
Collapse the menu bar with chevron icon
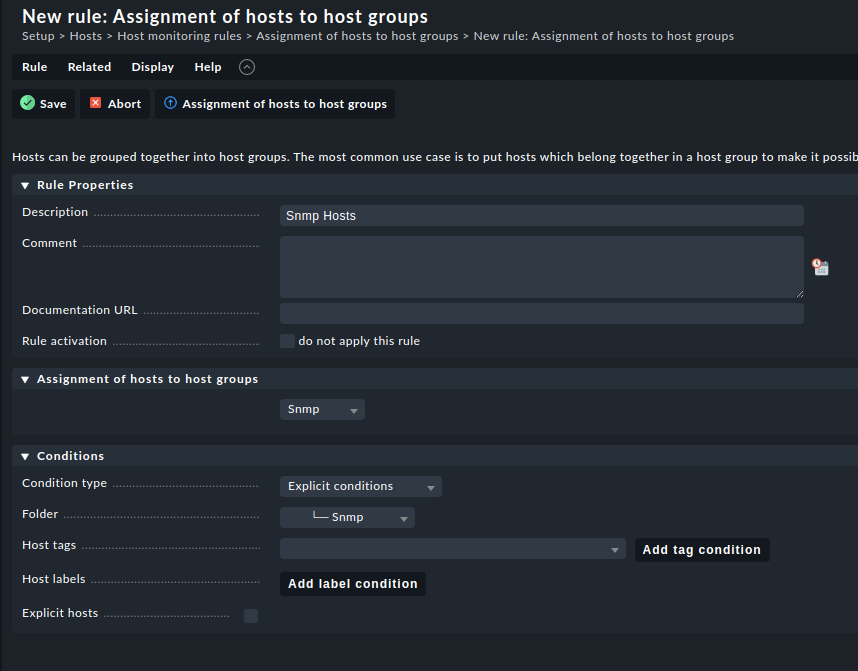coord(247,67)
